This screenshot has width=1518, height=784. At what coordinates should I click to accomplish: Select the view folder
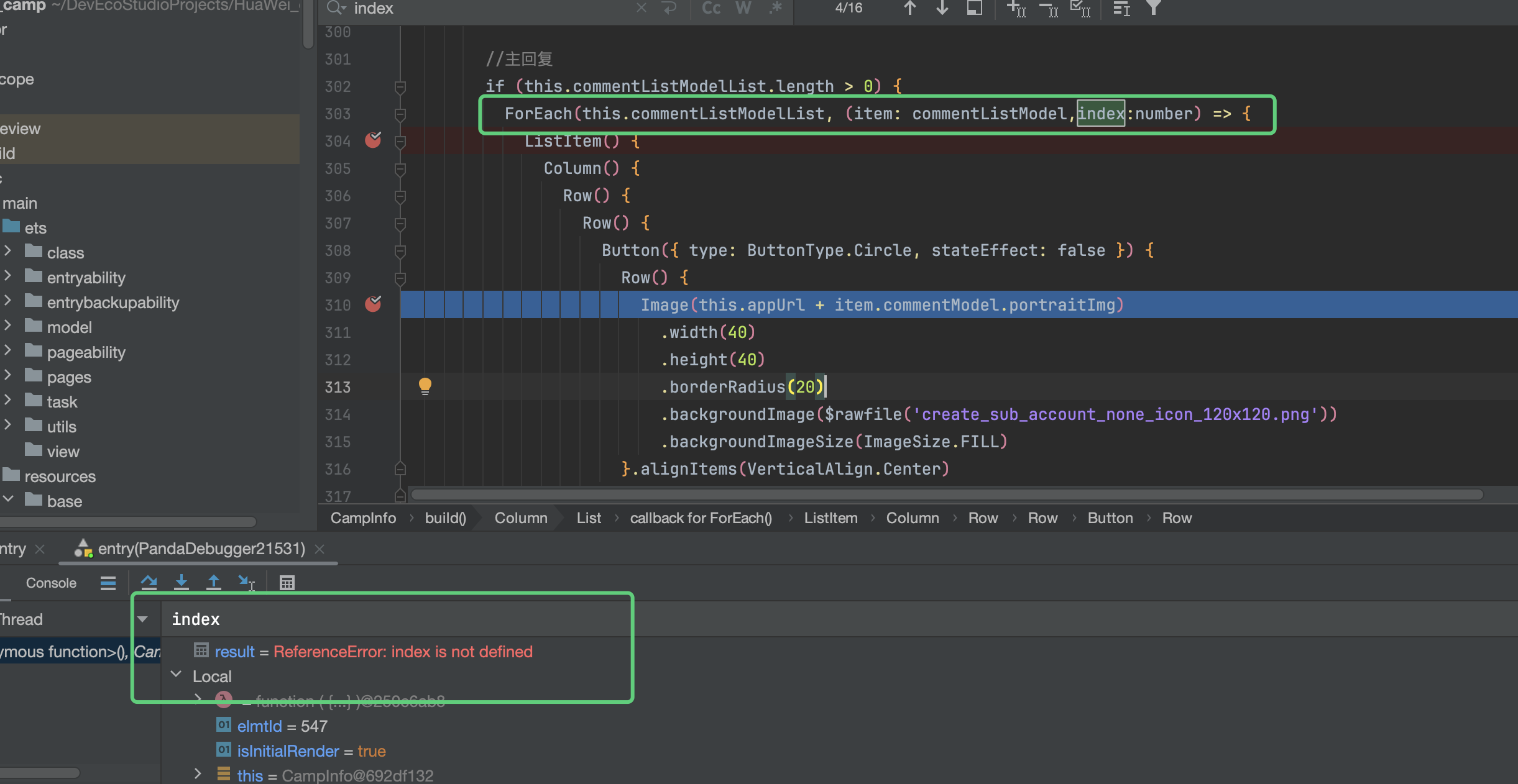tap(63, 452)
